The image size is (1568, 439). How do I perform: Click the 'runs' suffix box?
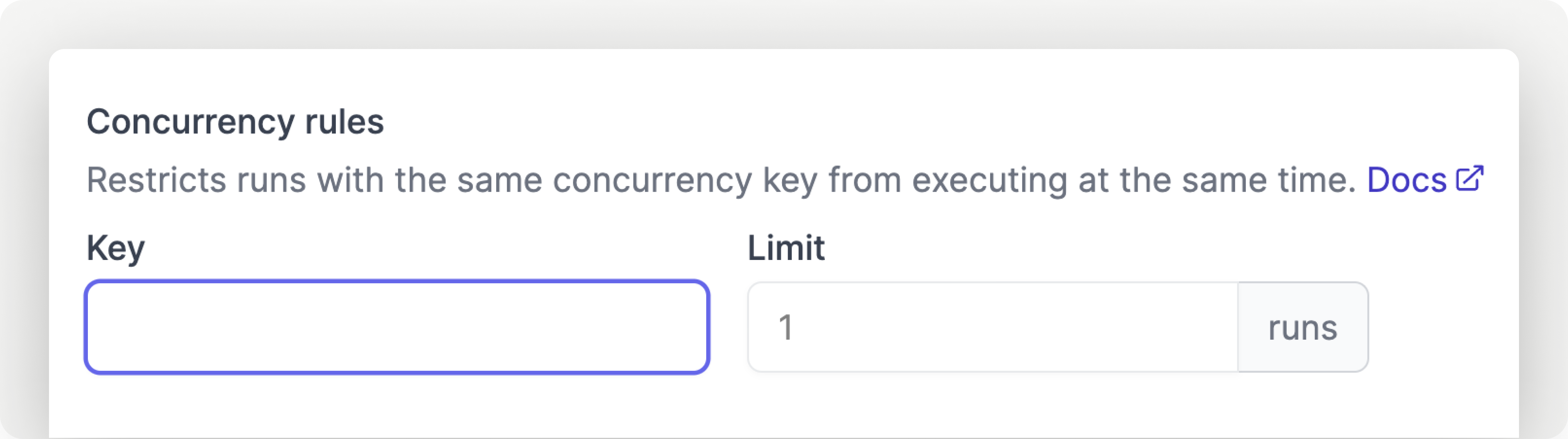pyautogui.click(x=1303, y=327)
